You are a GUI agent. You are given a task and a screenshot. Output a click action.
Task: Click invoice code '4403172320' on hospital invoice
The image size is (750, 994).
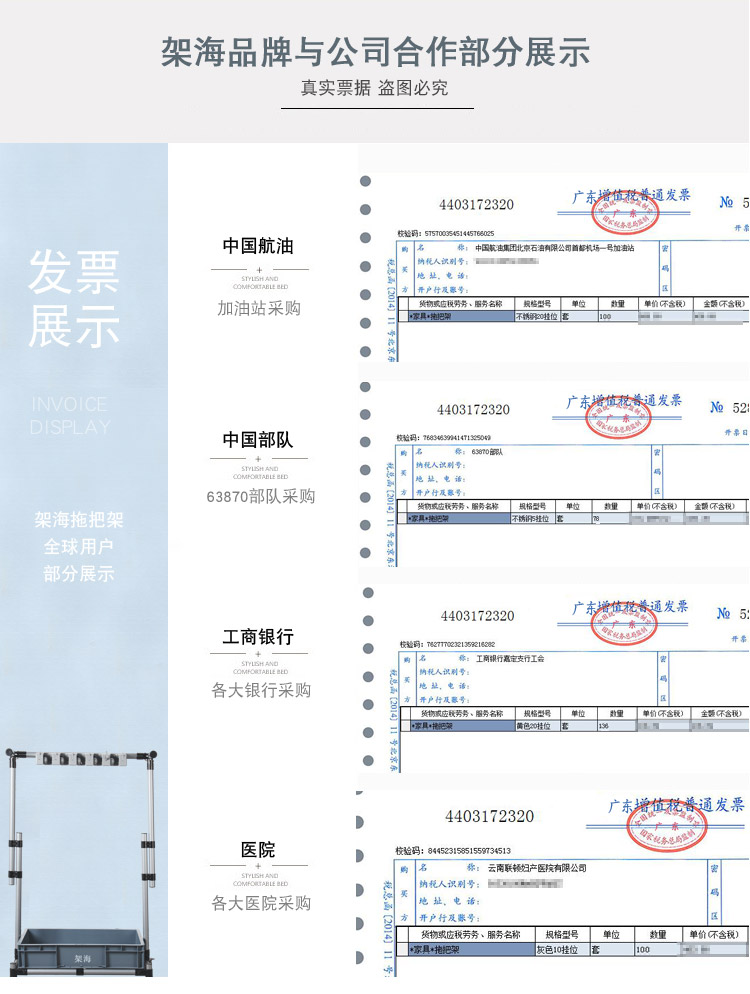pos(489,816)
